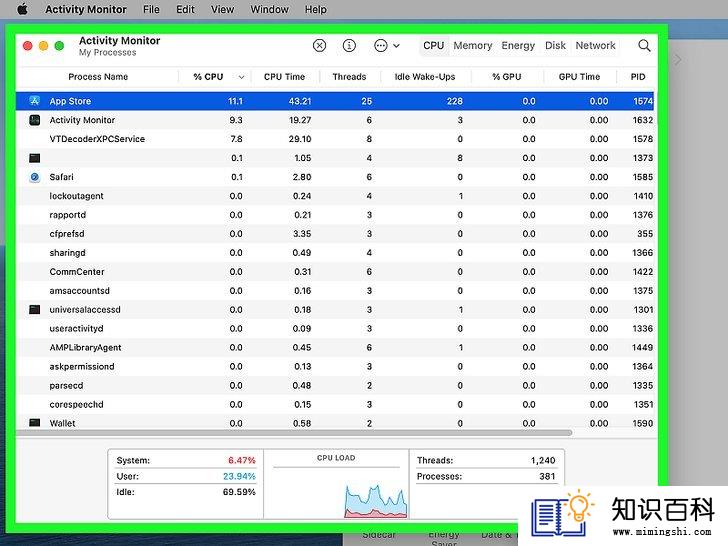Select the amsaccountsd process row
Image resolution: width=728 pixels, height=546 pixels.
[335, 291]
